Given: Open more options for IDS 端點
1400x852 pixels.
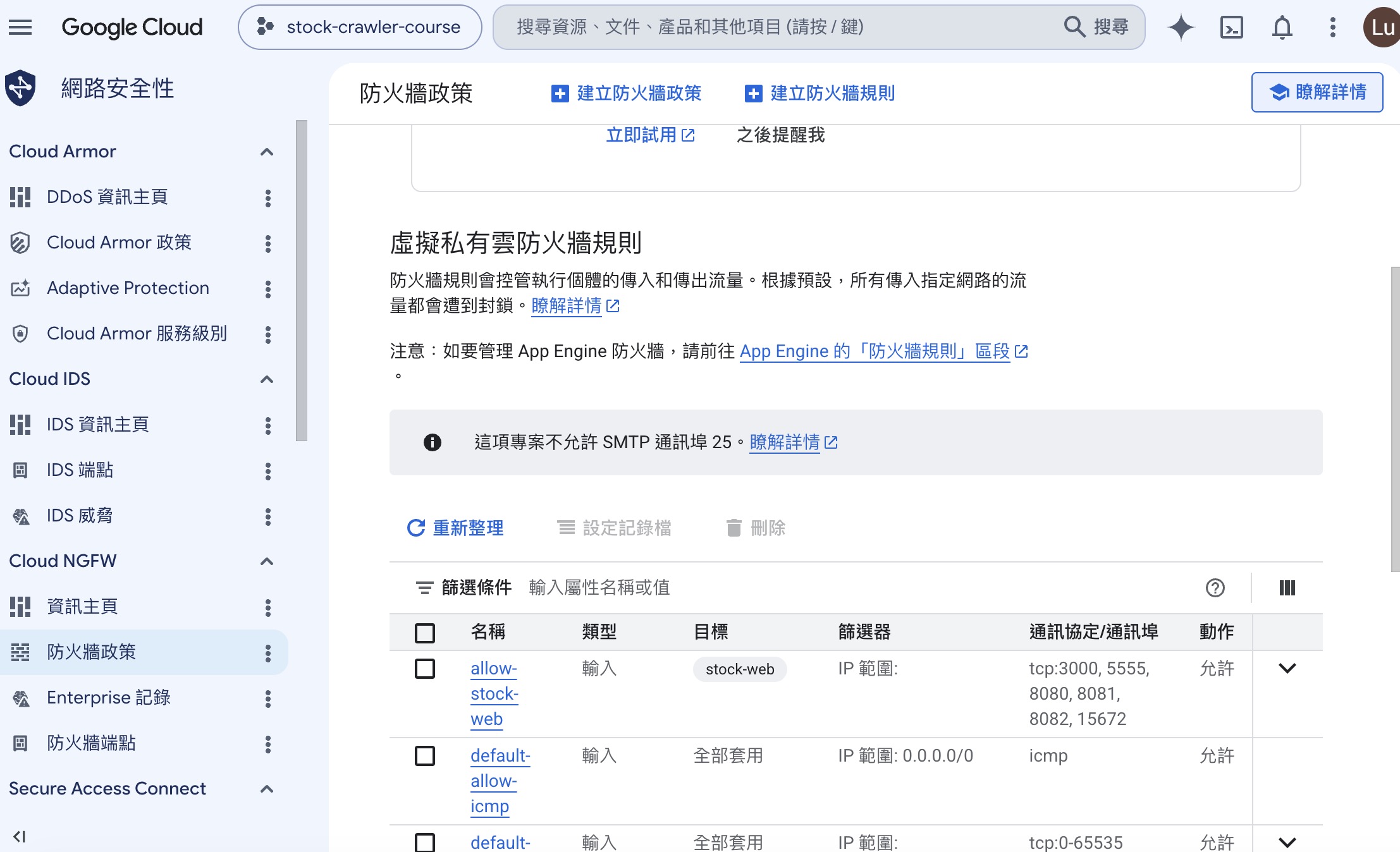Looking at the screenshot, I should pyautogui.click(x=268, y=471).
